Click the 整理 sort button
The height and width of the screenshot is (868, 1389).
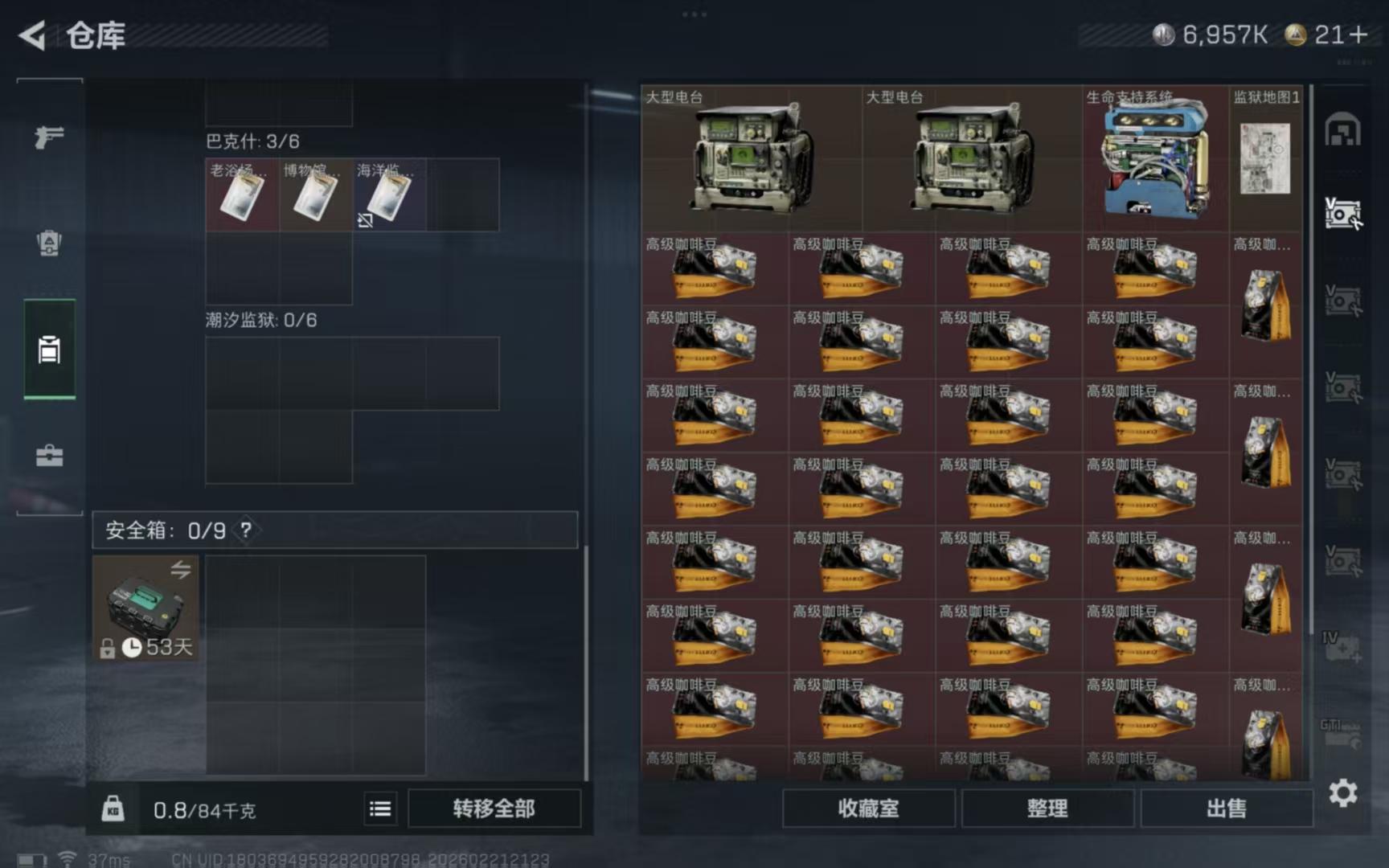[1047, 809]
